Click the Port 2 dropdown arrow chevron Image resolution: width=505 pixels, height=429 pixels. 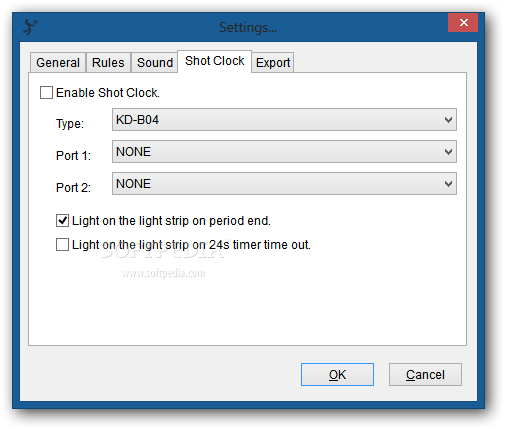(448, 184)
